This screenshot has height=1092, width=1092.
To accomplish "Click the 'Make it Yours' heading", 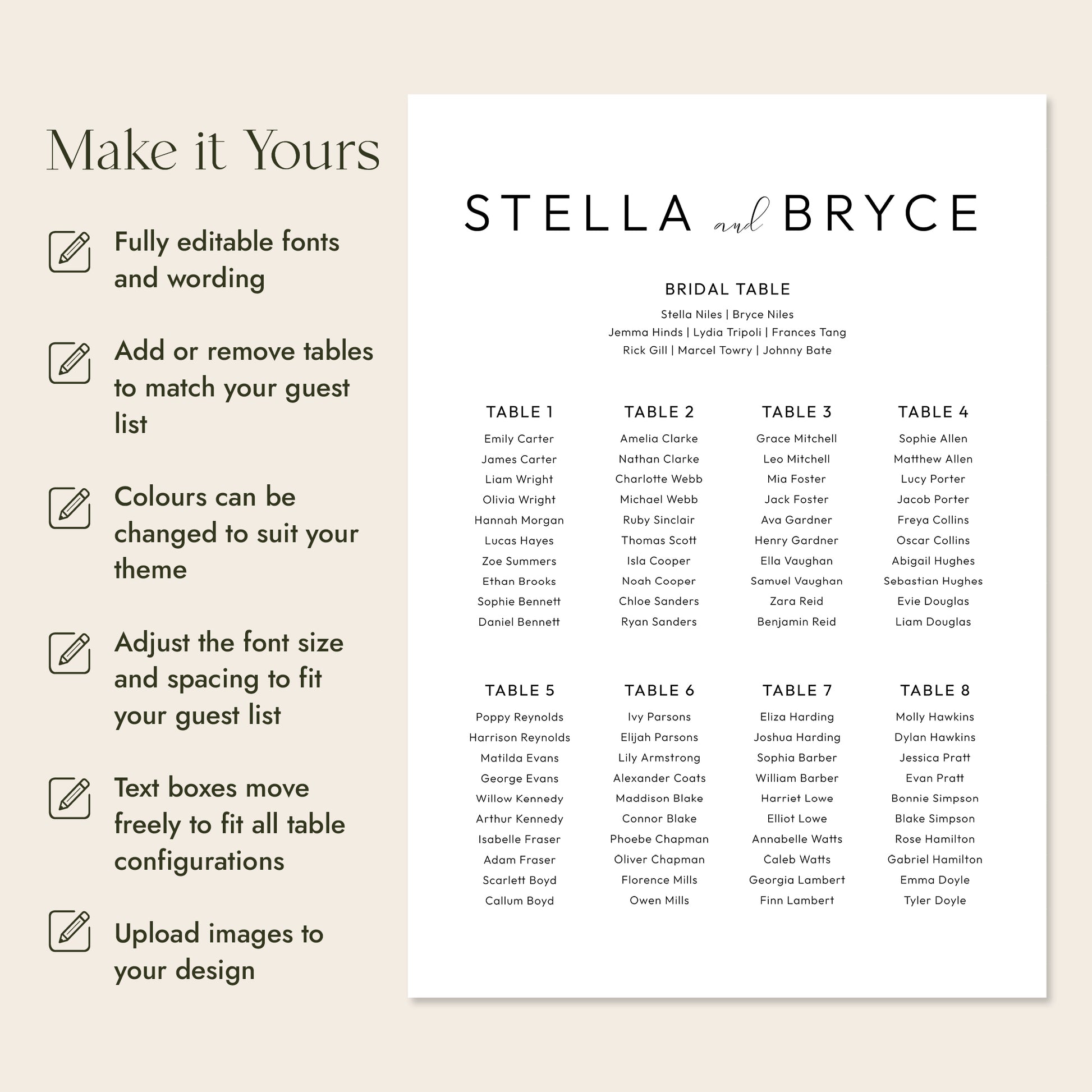I will pyautogui.click(x=213, y=150).
